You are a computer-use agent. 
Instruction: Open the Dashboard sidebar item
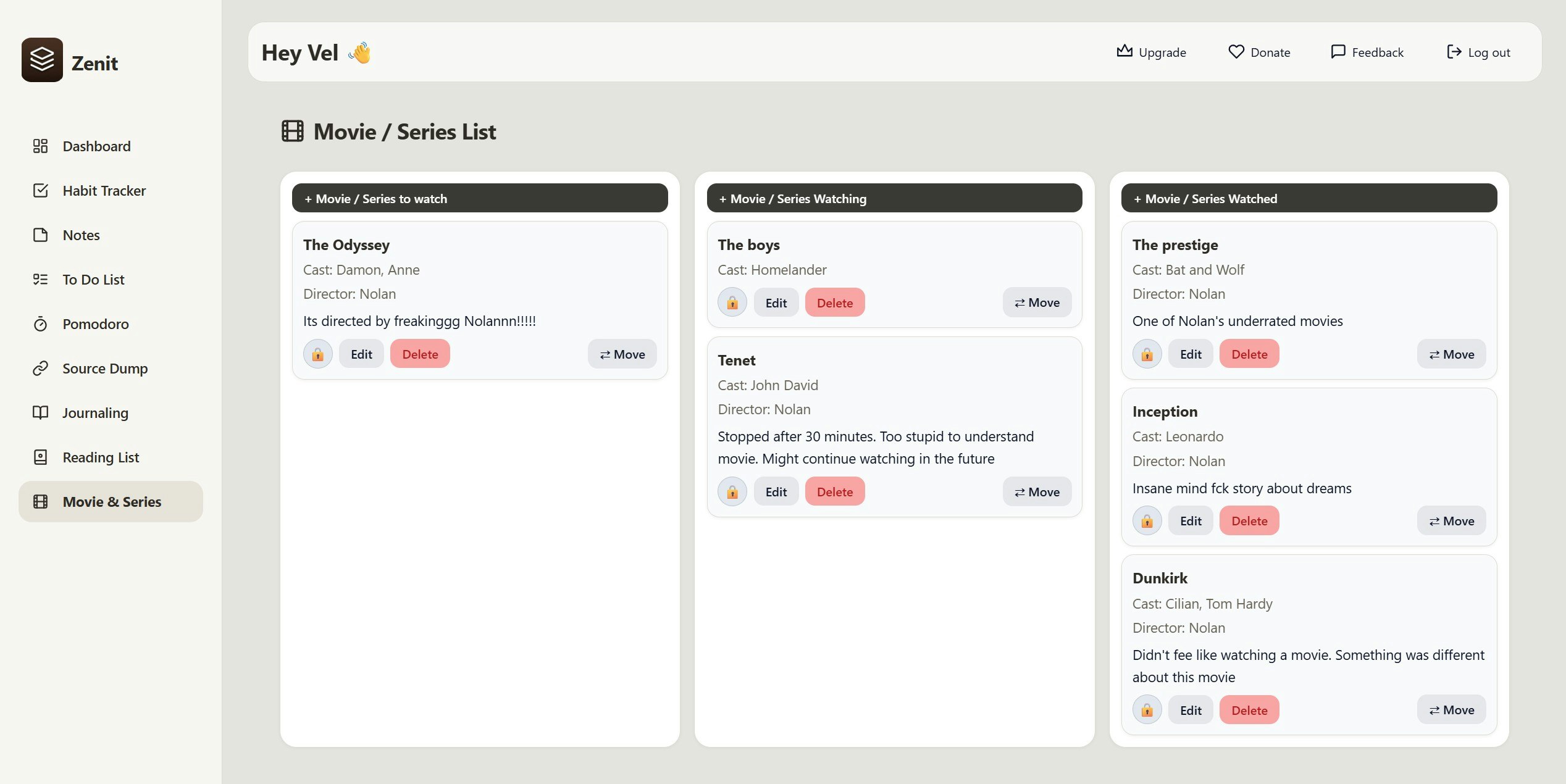[x=96, y=146]
